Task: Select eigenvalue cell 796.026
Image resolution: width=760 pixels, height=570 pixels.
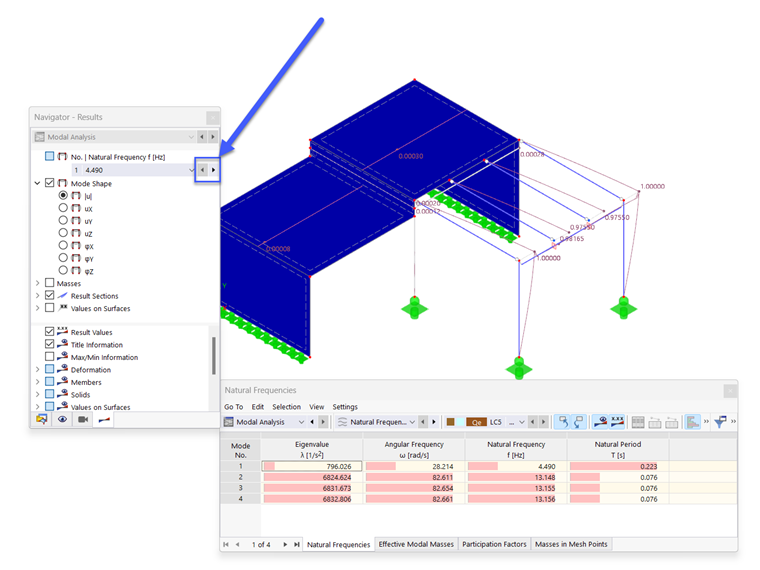Action: pyautogui.click(x=312, y=466)
